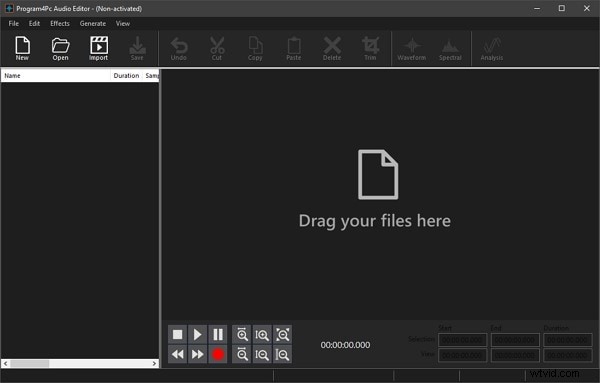Open the Effects menu
Screen dimensions: 600x383
point(60,23)
